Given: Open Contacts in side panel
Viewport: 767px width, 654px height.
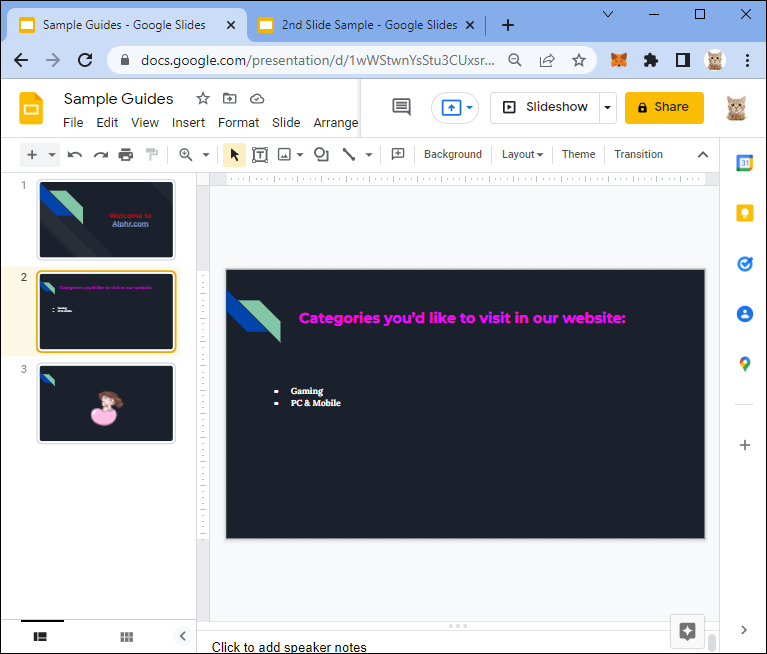Looking at the screenshot, I should pos(744,314).
